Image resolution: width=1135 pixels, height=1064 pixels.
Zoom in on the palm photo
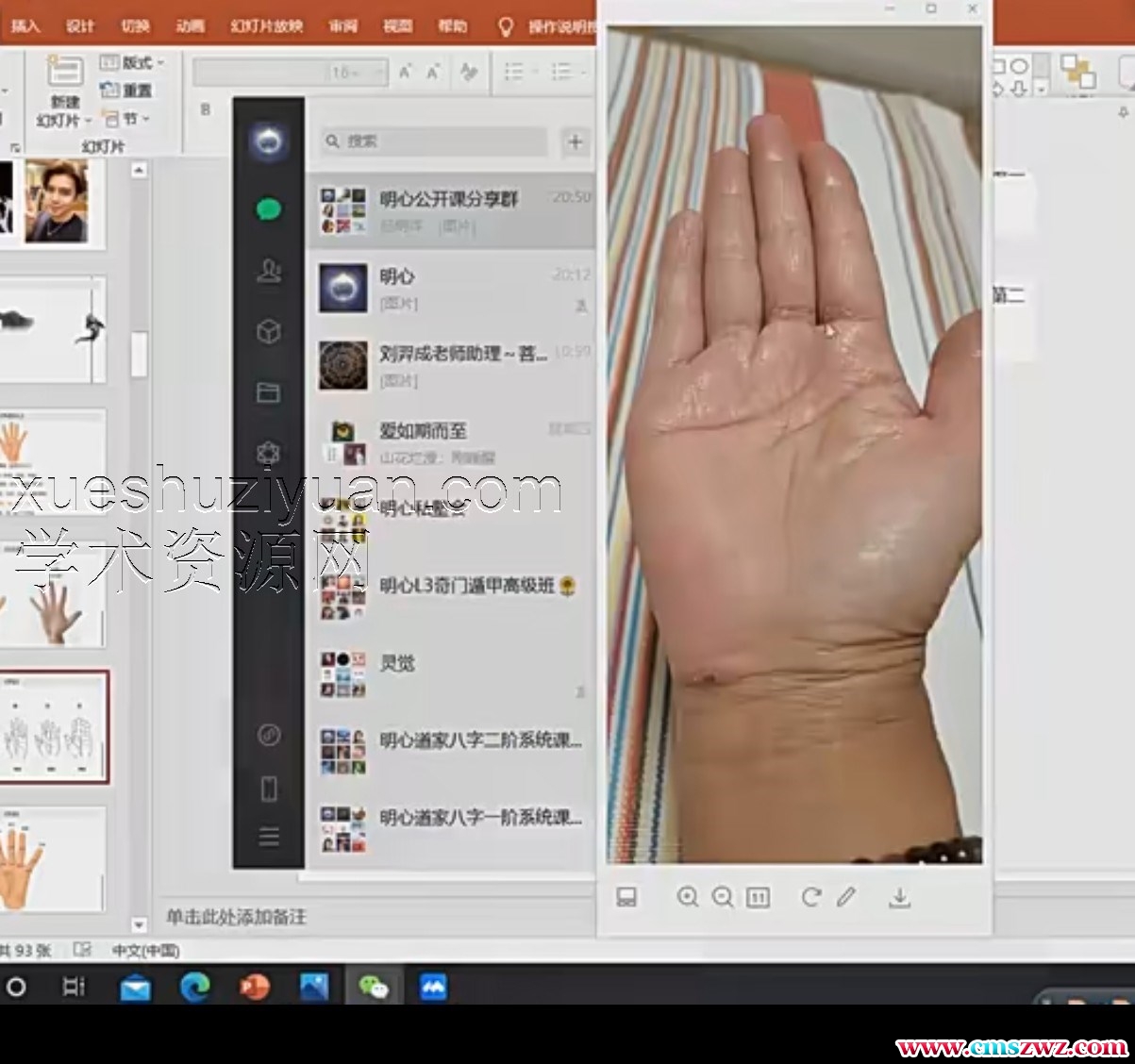(x=688, y=897)
